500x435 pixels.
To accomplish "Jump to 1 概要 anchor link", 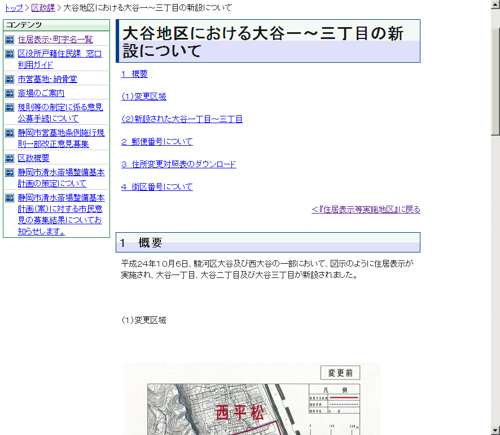I will click(x=134, y=74).
